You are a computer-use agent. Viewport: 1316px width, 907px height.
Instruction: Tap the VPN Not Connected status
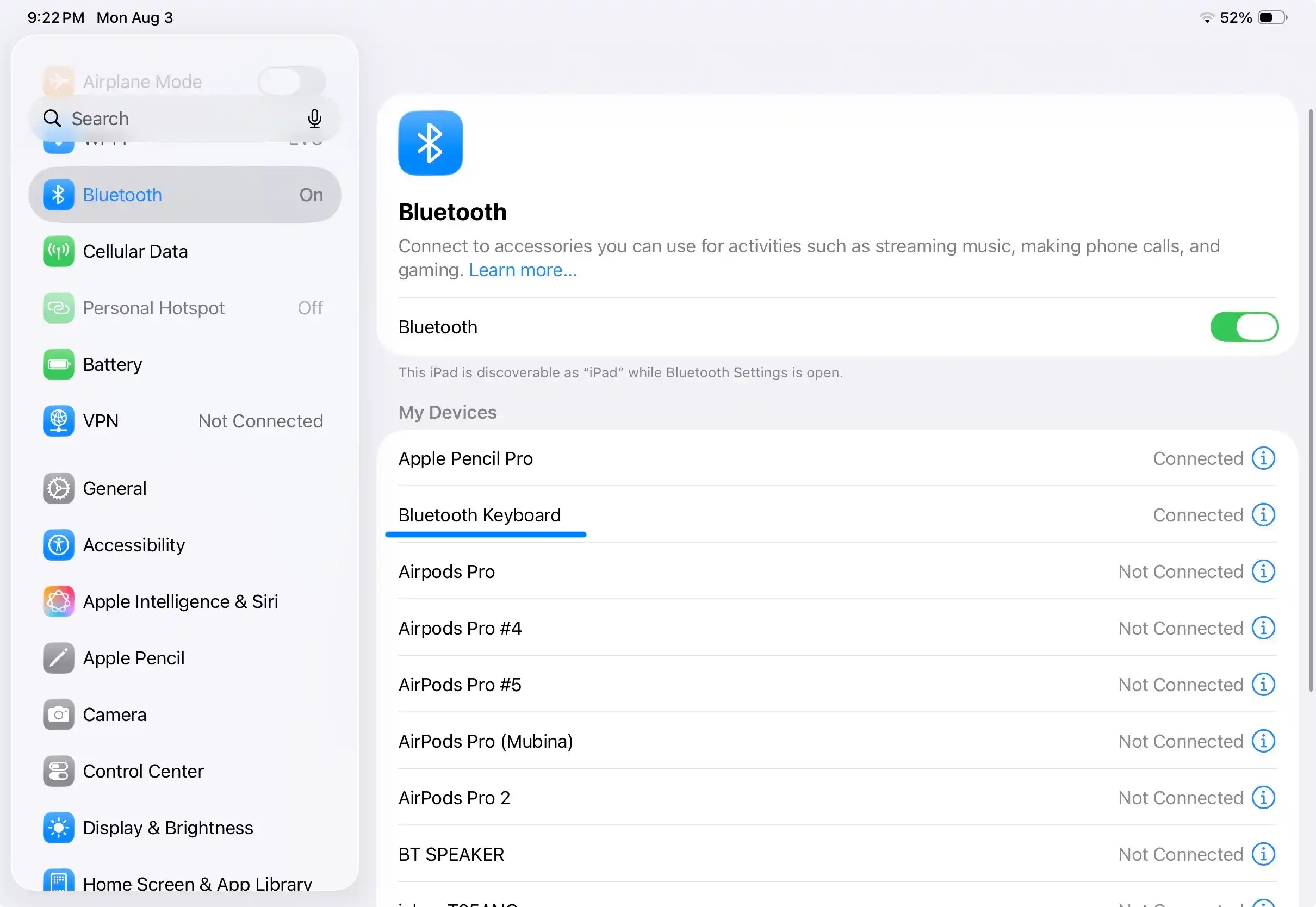tap(261, 421)
